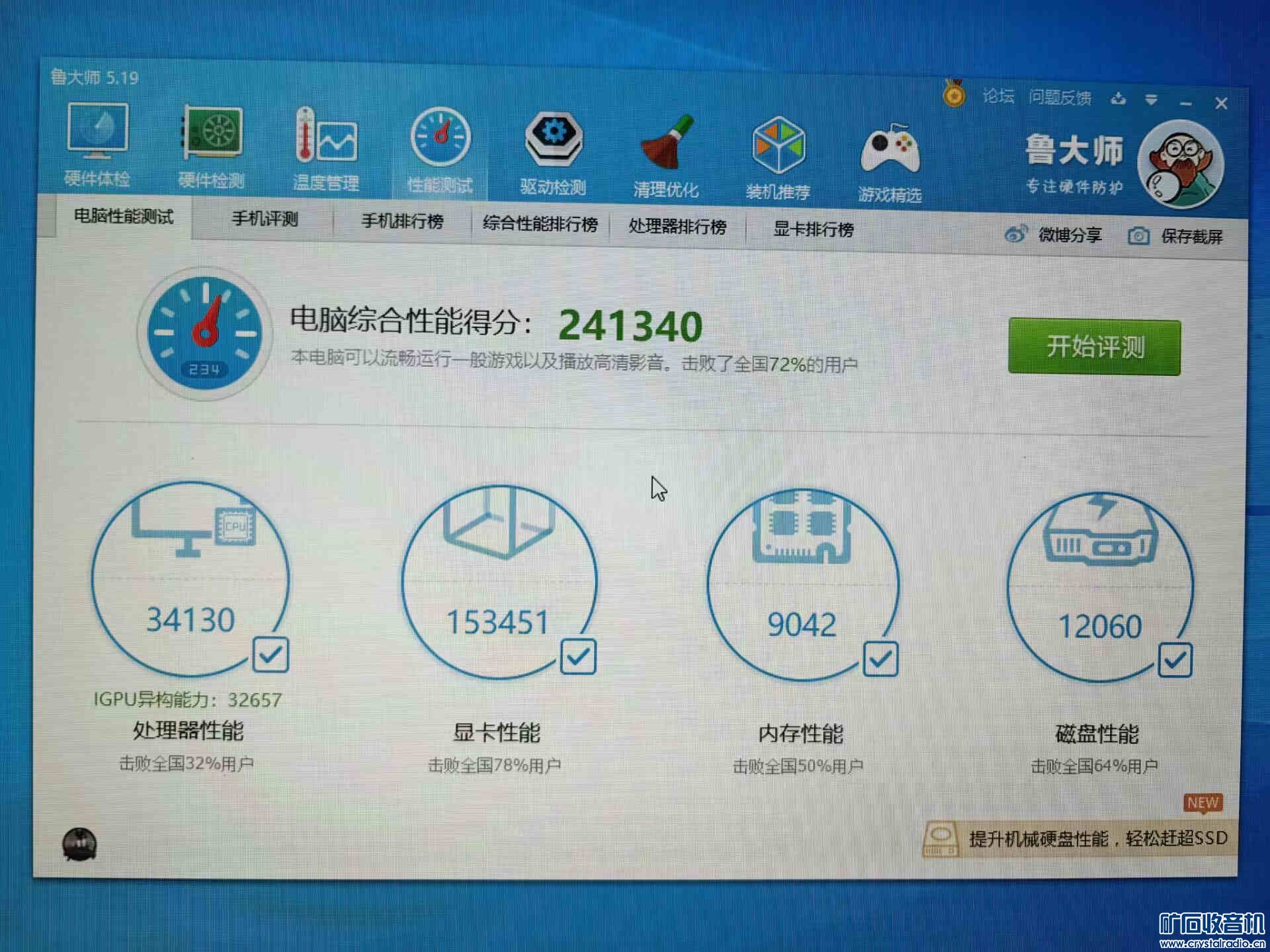The image size is (1270, 952).
Task: Switch to the 手机评测 tab
Action: point(265,219)
